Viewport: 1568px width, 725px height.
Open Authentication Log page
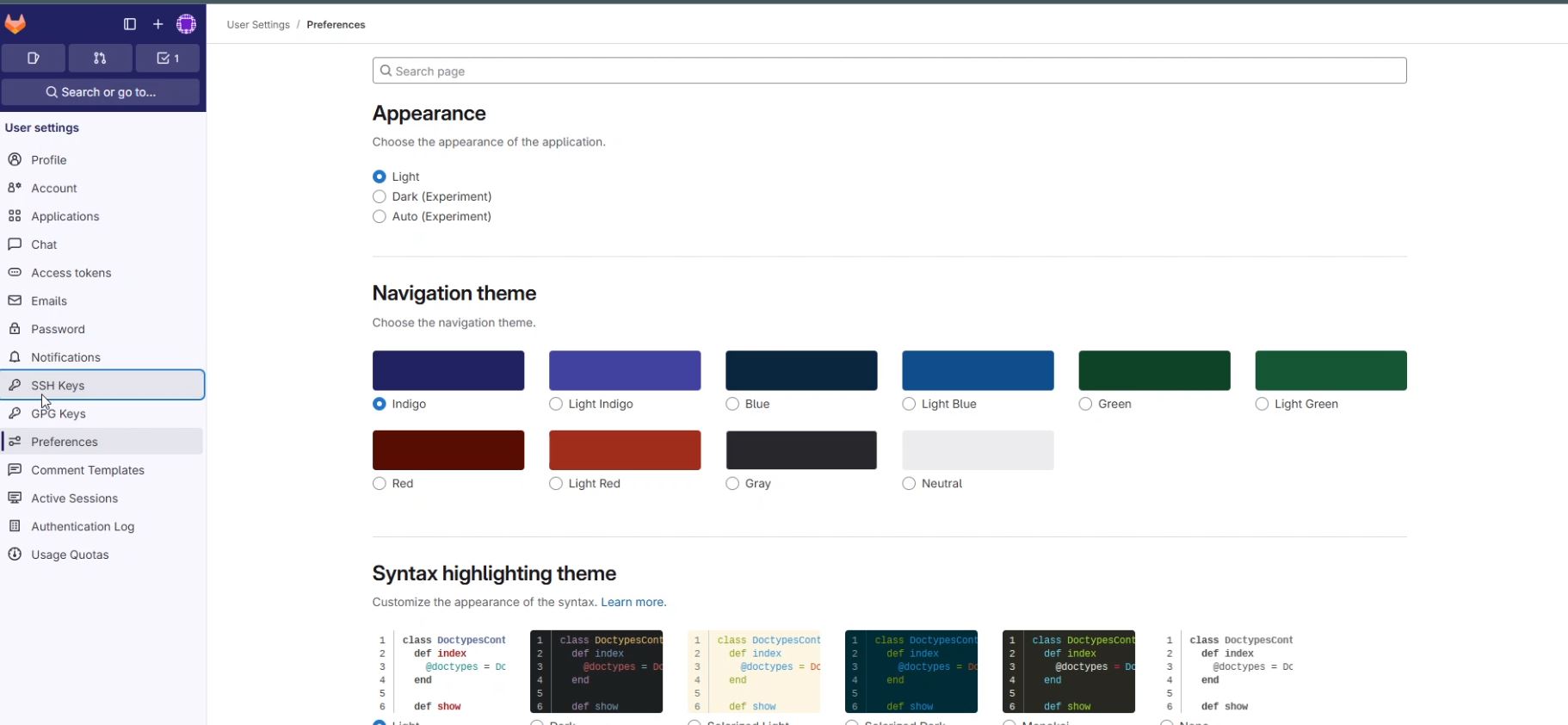click(102, 525)
